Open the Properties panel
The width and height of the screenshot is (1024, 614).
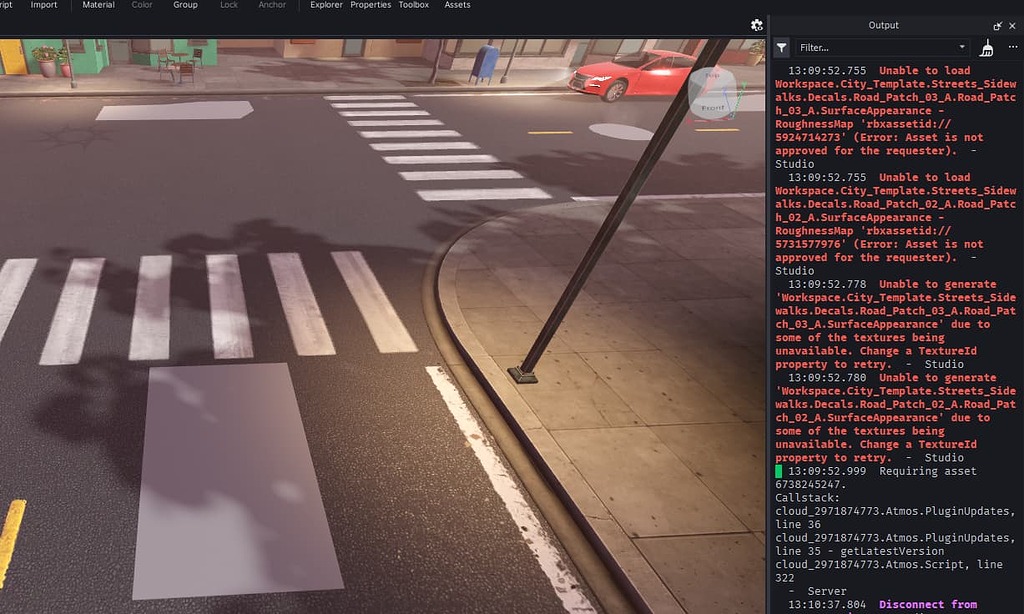(370, 5)
